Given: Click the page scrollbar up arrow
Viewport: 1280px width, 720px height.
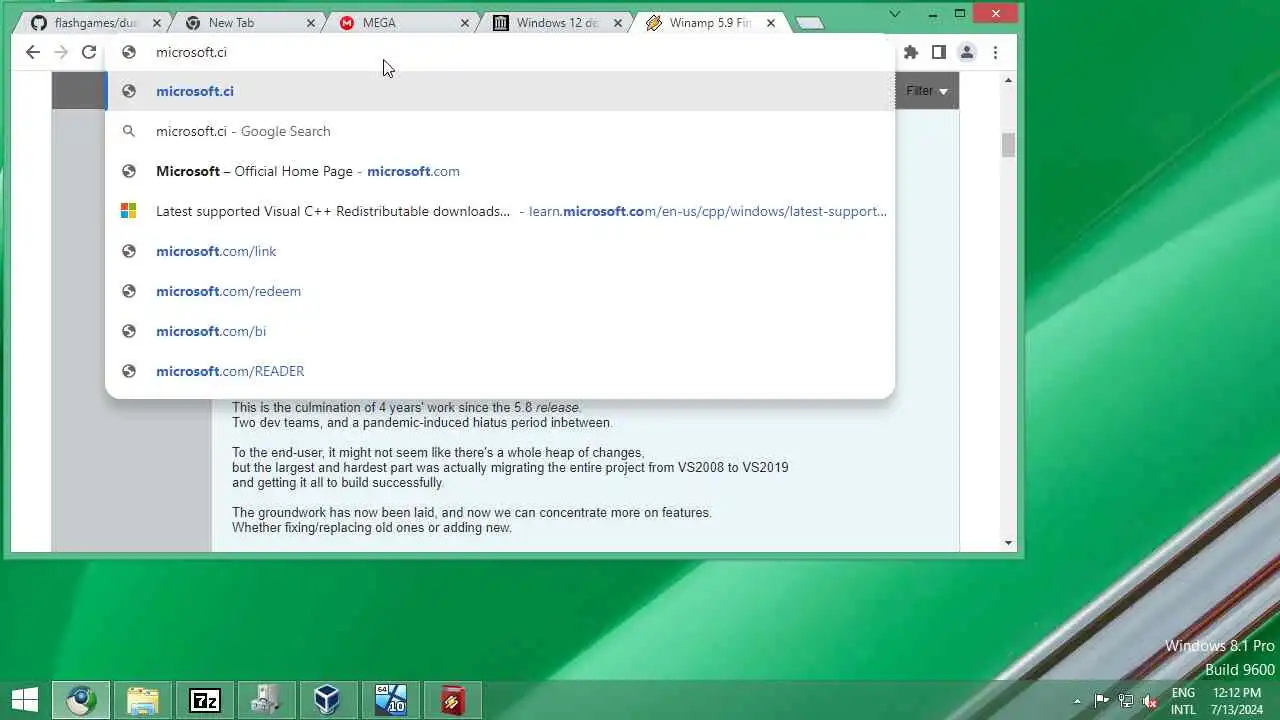Looking at the screenshot, I should point(1008,80).
